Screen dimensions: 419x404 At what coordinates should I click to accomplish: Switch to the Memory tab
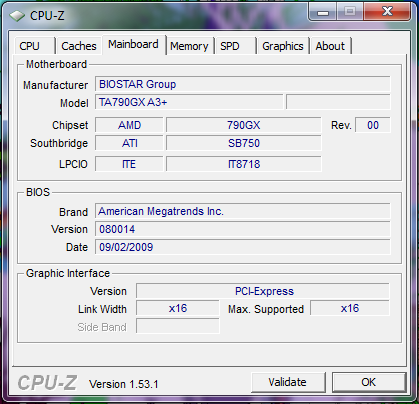[189, 46]
